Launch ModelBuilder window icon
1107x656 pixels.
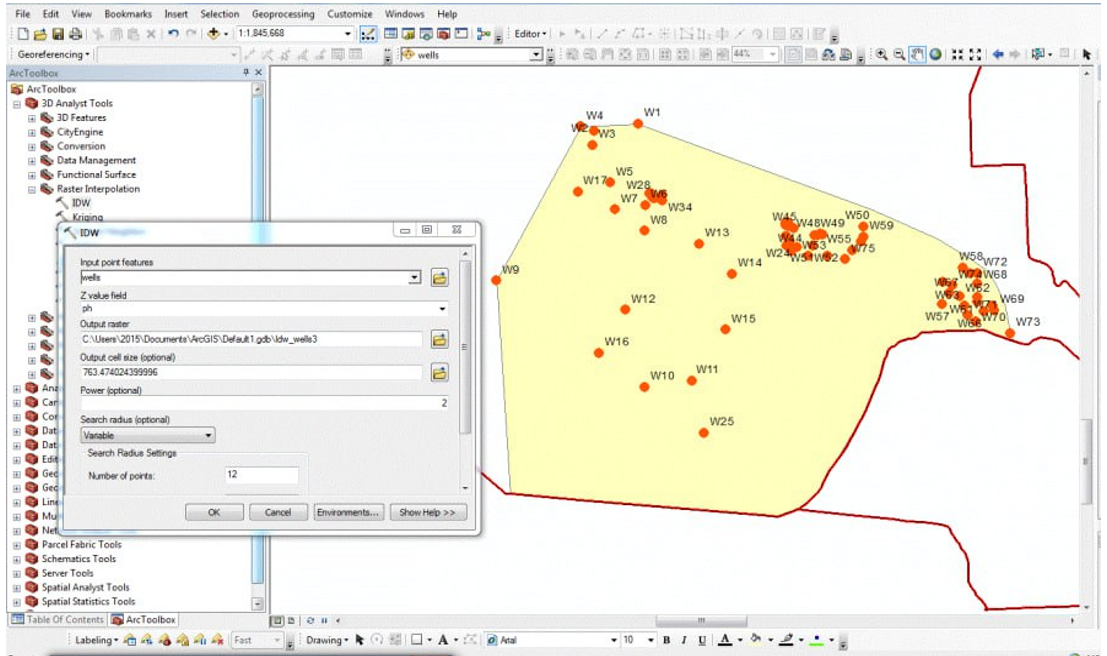[x=484, y=34]
